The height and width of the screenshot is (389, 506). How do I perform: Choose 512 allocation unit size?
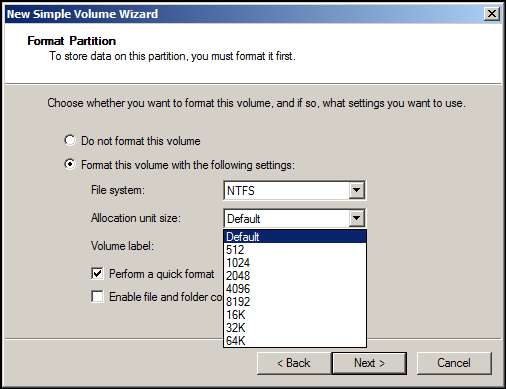pyautogui.click(x=295, y=250)
